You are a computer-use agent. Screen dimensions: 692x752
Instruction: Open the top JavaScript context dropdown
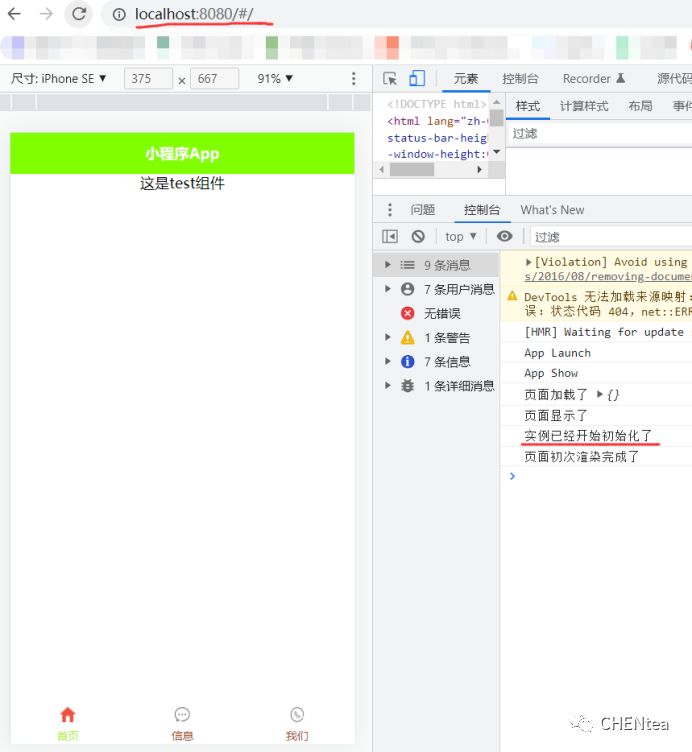[x=461, y=236]
